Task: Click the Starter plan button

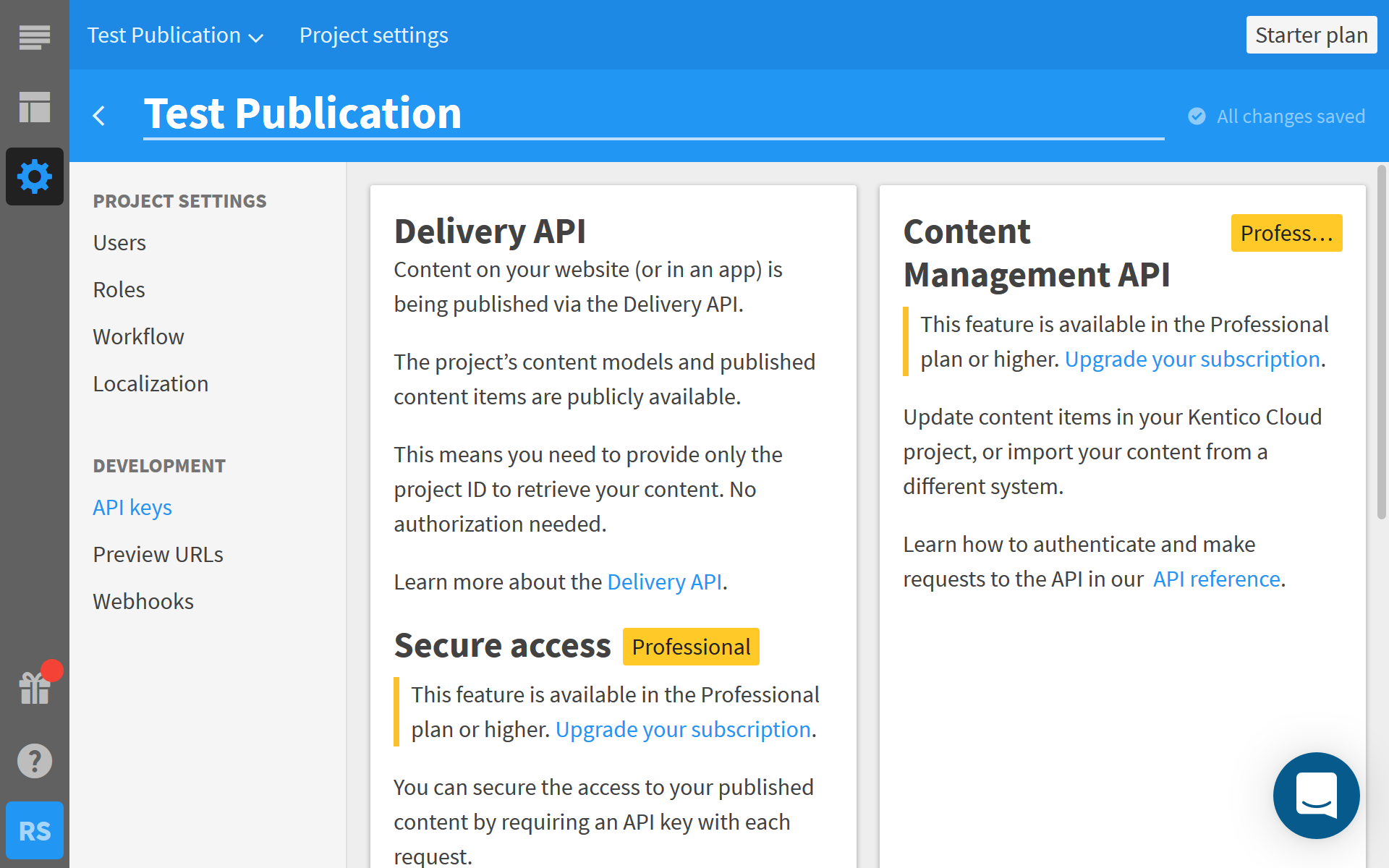Action: coord(1311,35)
